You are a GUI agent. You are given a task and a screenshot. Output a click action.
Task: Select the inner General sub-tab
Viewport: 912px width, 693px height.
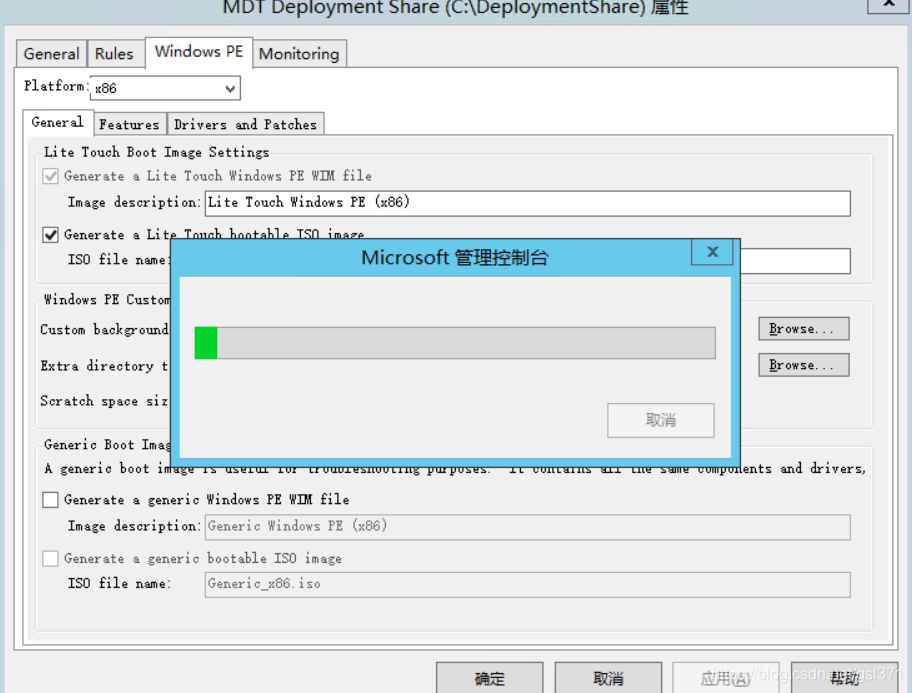click(58, 122)
